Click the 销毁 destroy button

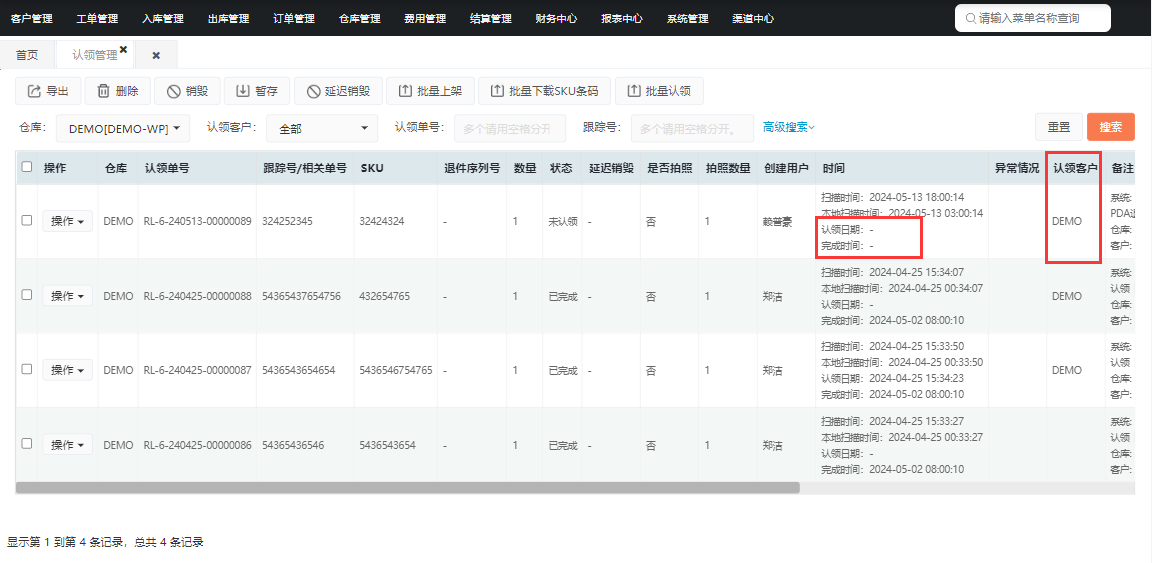(187, 91)
